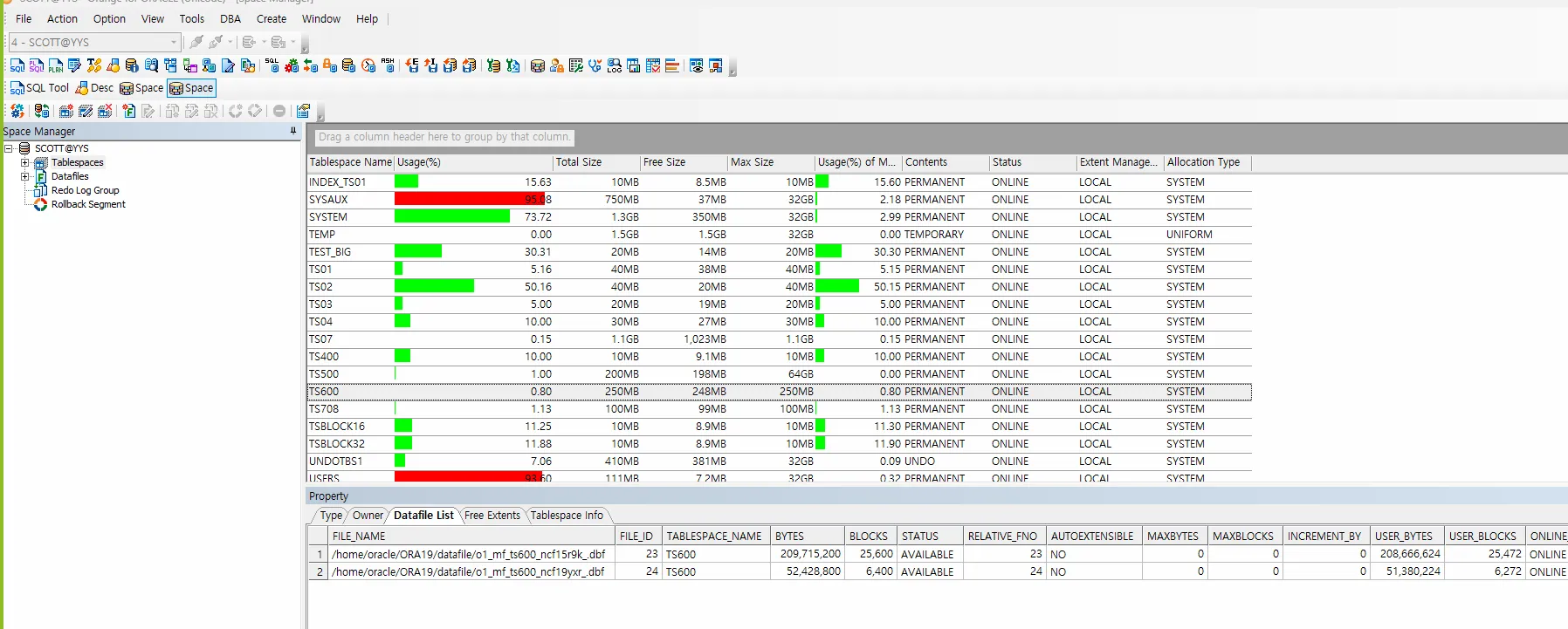
Task: Expand the Tablespaces tree node
Action: pos(24,162)
